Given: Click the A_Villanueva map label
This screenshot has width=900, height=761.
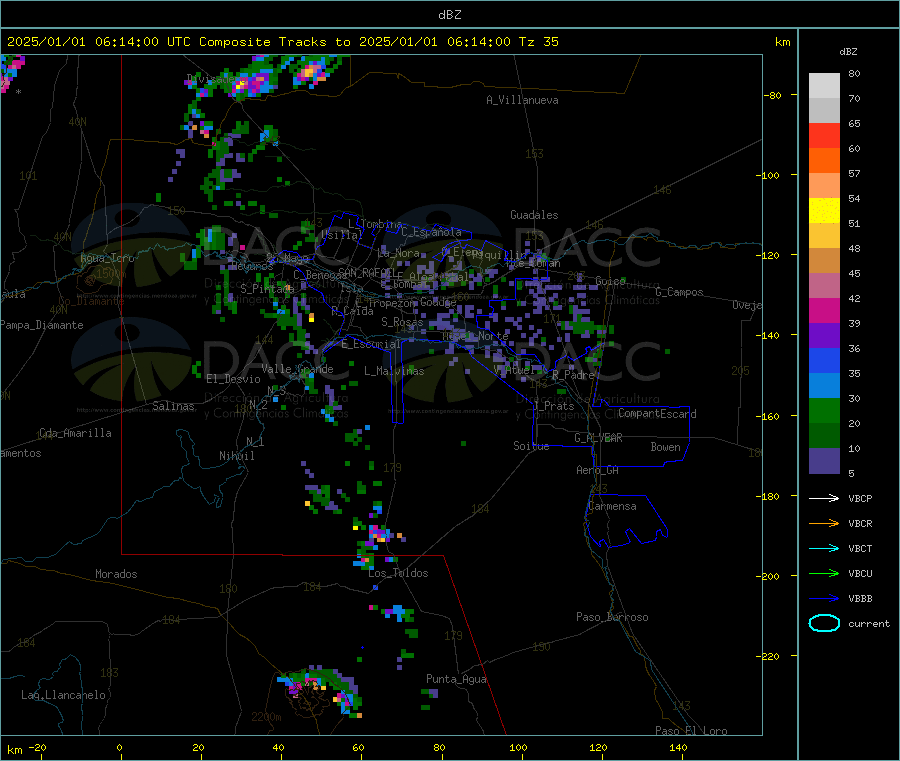Looking at the screenshot, I should pos(522,100).
